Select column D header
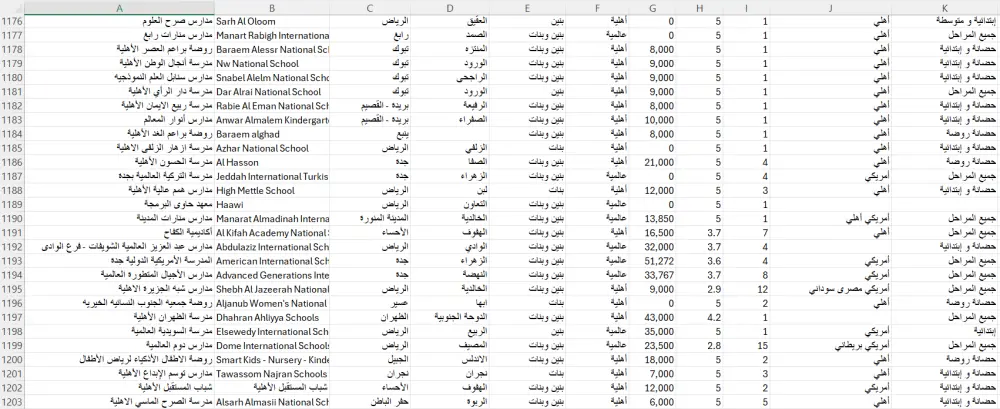Viewport: 1000px width, 409px height. tap(450, 8)
